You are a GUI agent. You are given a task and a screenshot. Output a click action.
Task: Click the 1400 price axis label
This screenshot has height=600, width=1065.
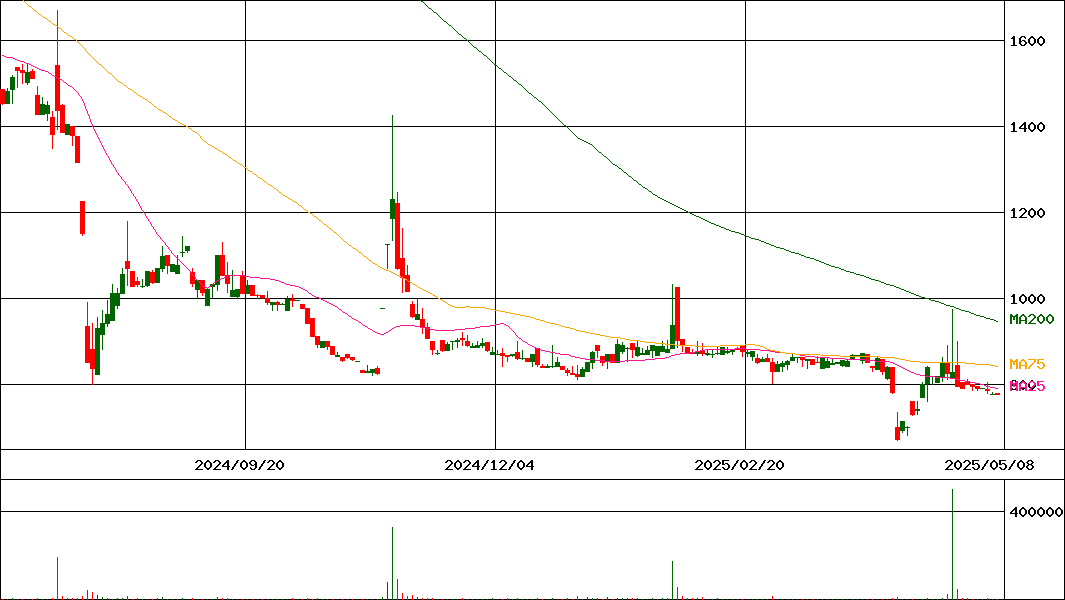pyautogui.click(x=1027, y=127)
